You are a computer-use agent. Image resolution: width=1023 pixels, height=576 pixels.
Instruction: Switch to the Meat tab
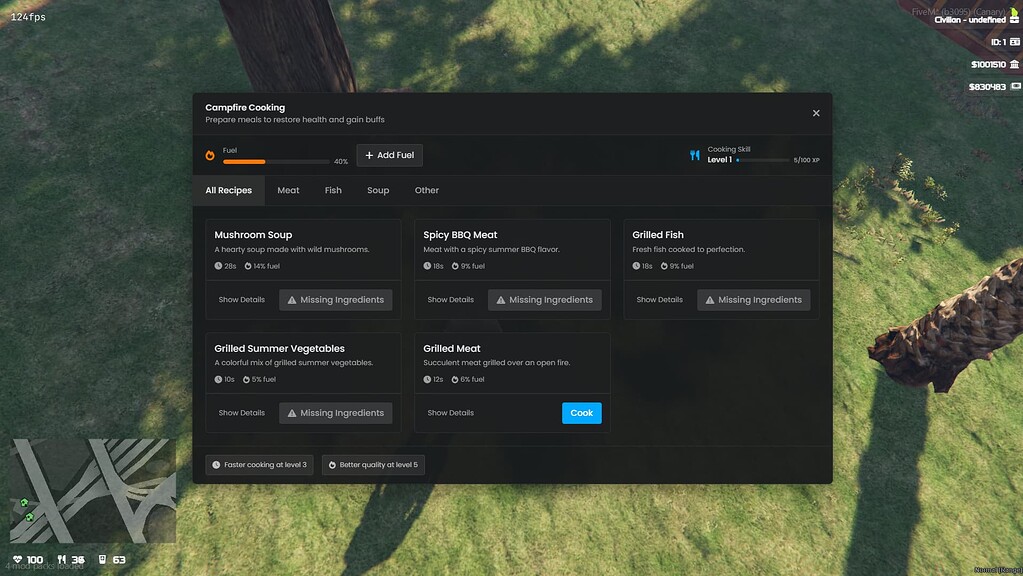(288, 190)
